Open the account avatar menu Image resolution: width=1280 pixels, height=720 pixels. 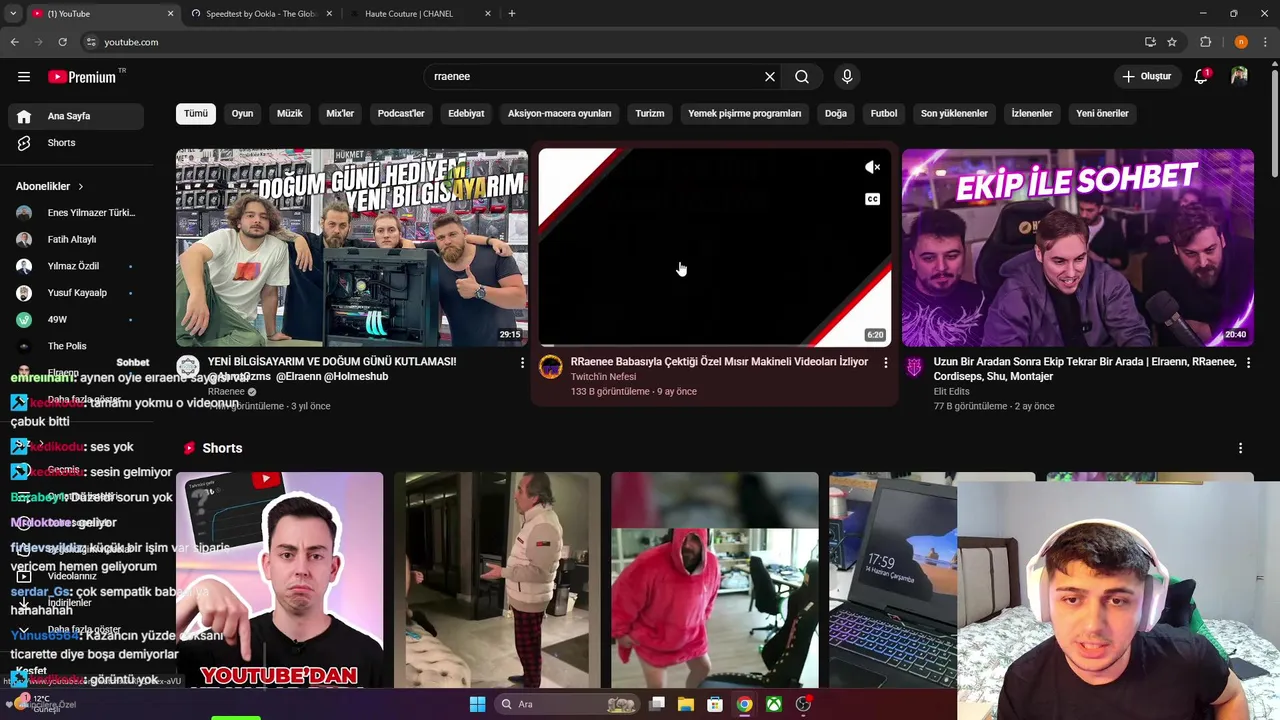(x=1239, y=76)
